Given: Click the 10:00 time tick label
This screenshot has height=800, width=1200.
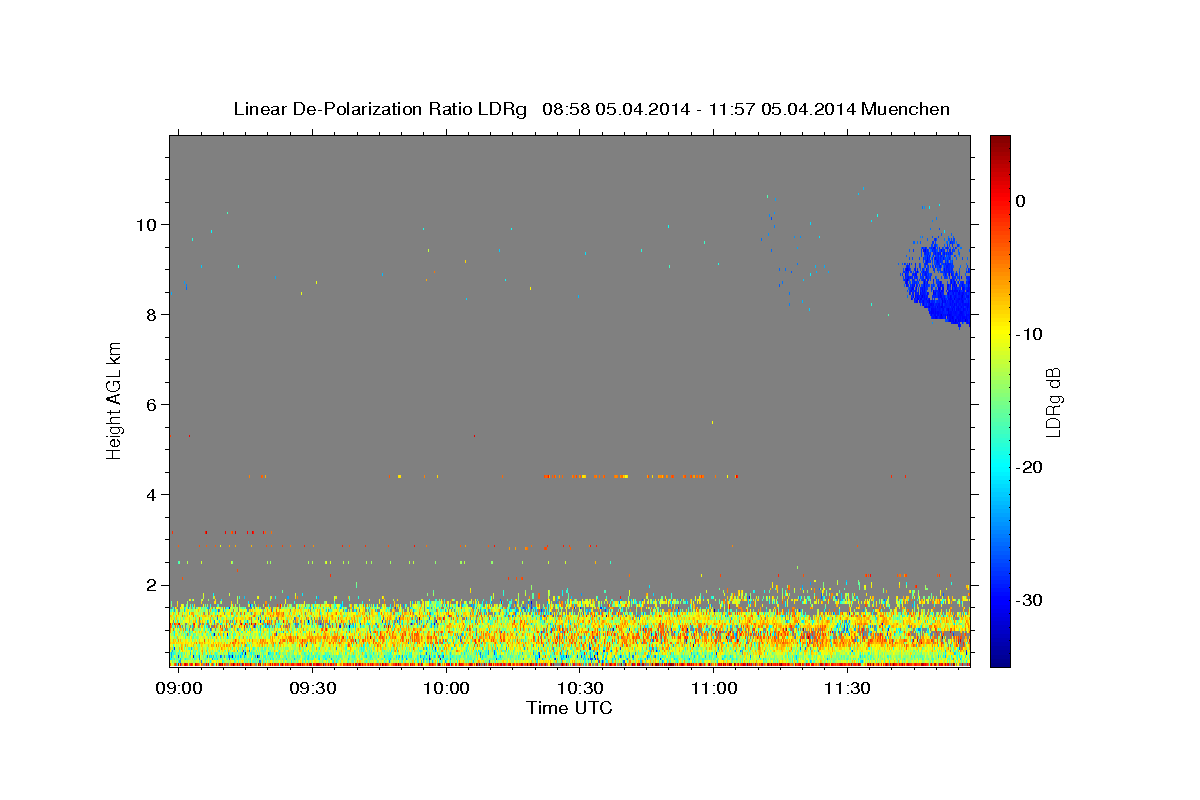Looking at the screenshot, I should tap(446, 689).
